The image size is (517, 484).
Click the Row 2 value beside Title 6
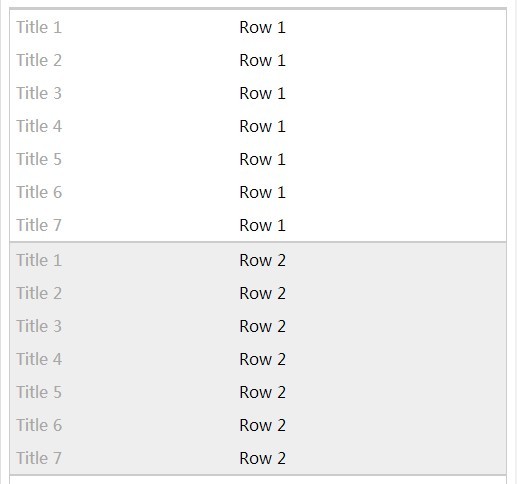(x=262, y=425)
